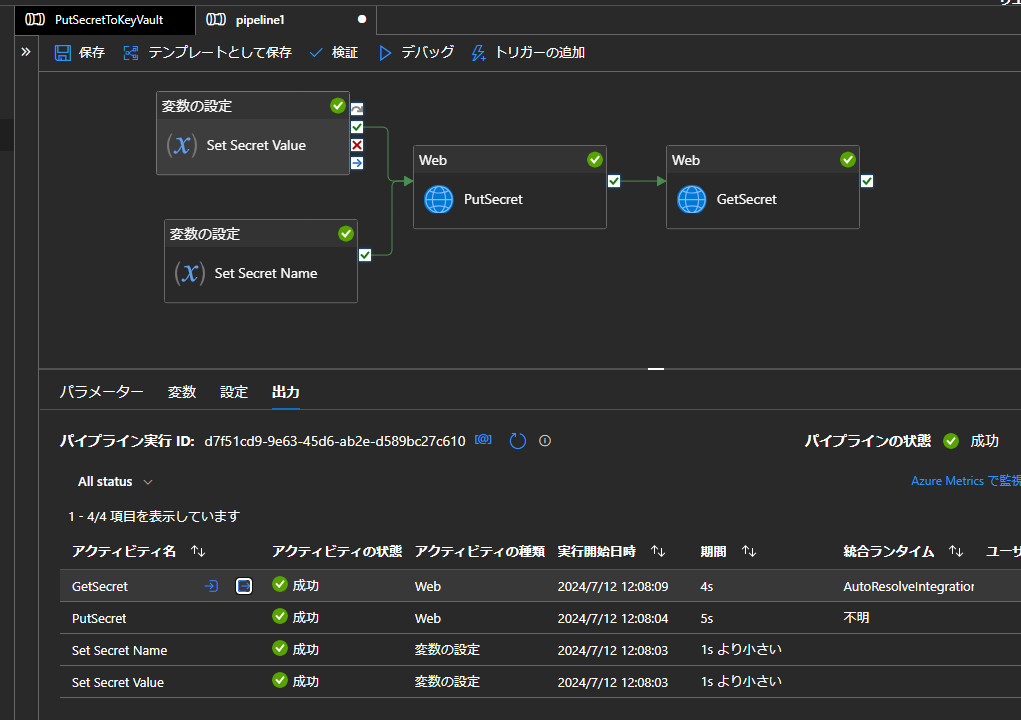This screenshot has height=720, width=1021.
Task: Click the success connector on Set Secret Name
Action: (365, 255)
